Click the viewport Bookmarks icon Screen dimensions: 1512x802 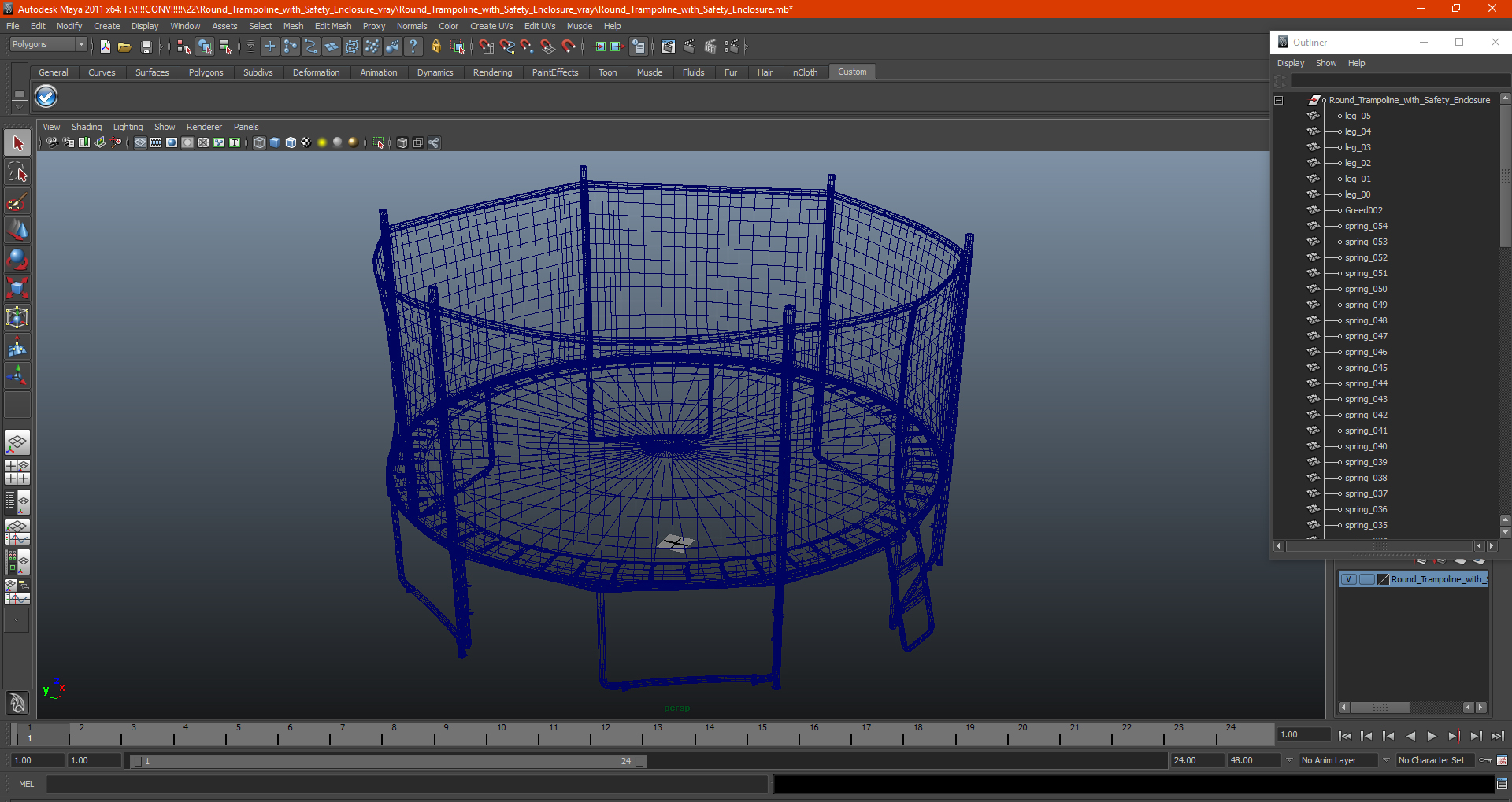84,142
